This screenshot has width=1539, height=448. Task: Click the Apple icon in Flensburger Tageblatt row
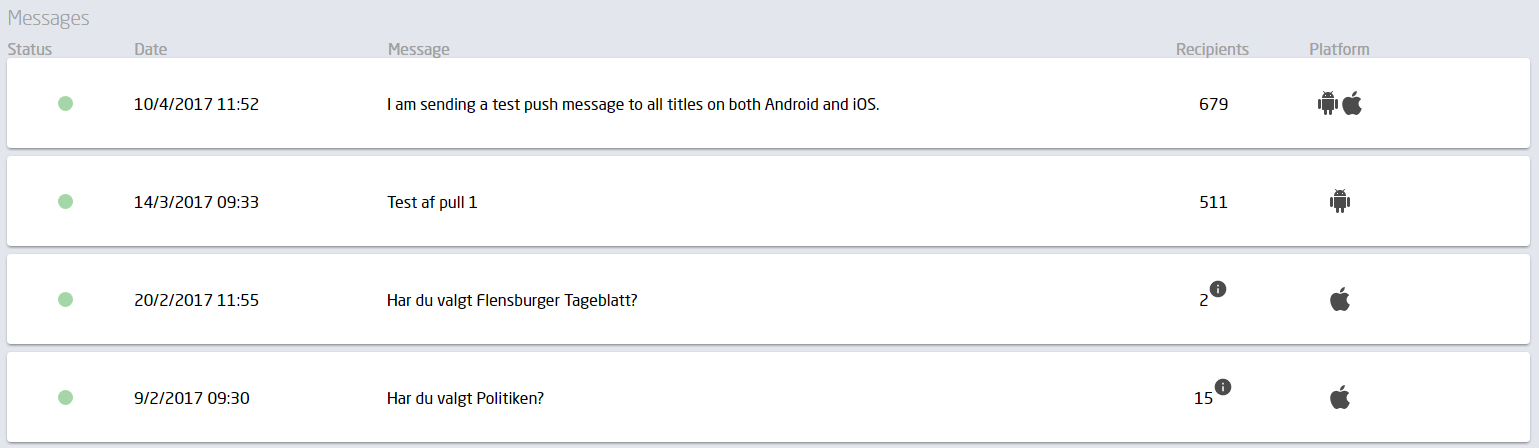pos(1340,299)
